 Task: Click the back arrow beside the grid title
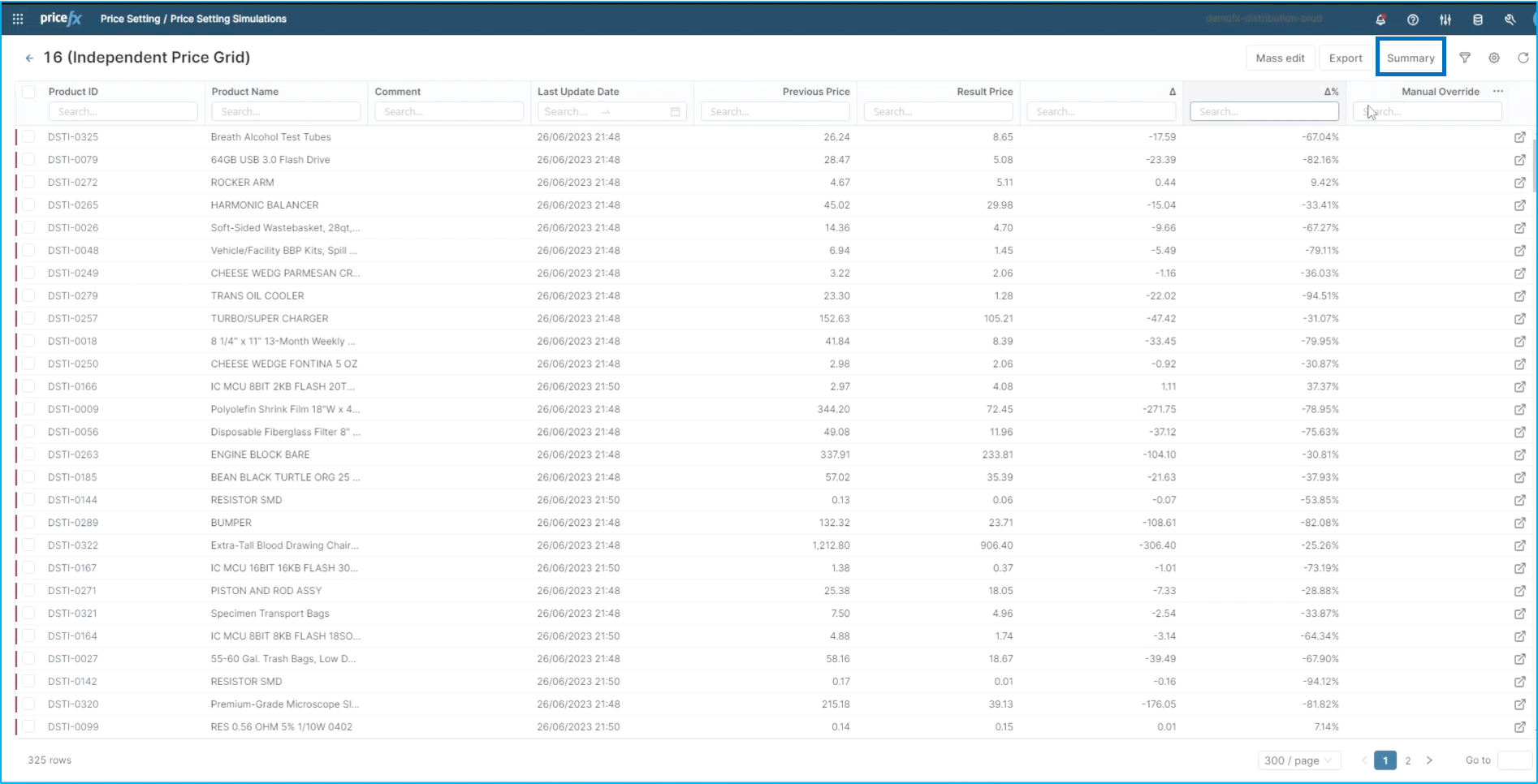click(x=29, y=58)
